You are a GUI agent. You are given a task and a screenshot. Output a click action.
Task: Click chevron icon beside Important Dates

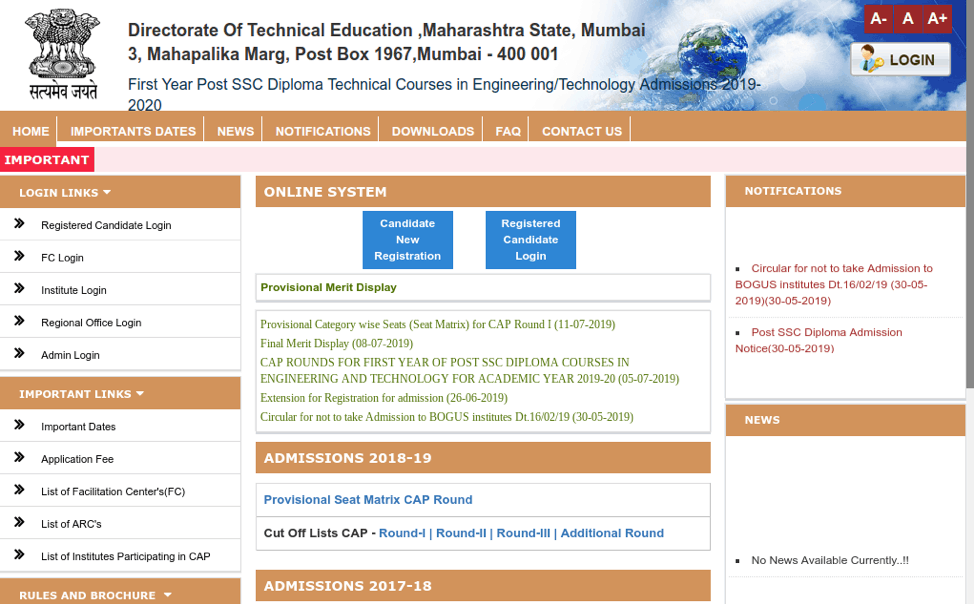pyautogui.click(x=19, y=425)
